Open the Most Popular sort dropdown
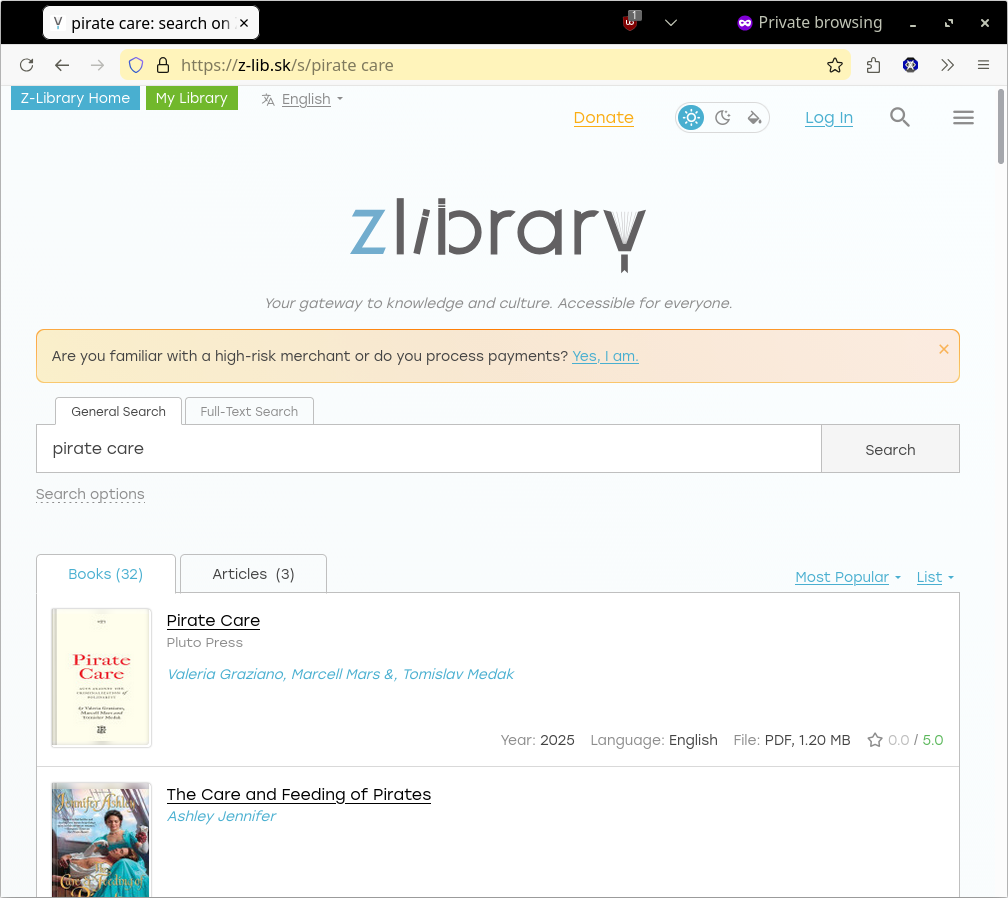 click(847, 577)
